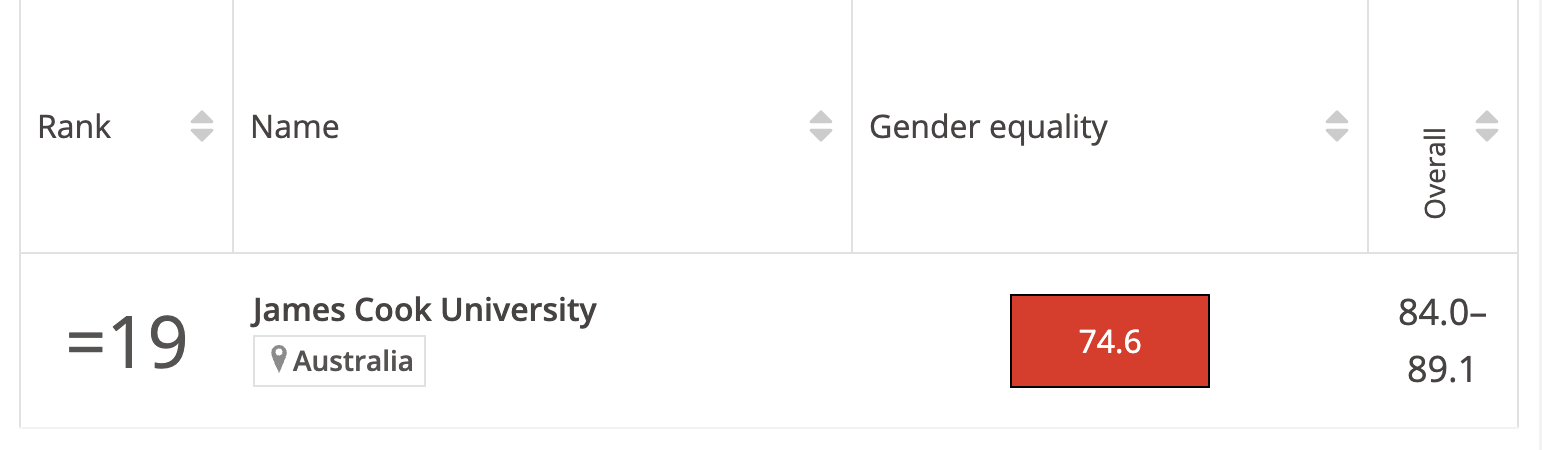Click the Name sort ascending arrow
The image size is (1542, 450).
click(x=821, y=117)
